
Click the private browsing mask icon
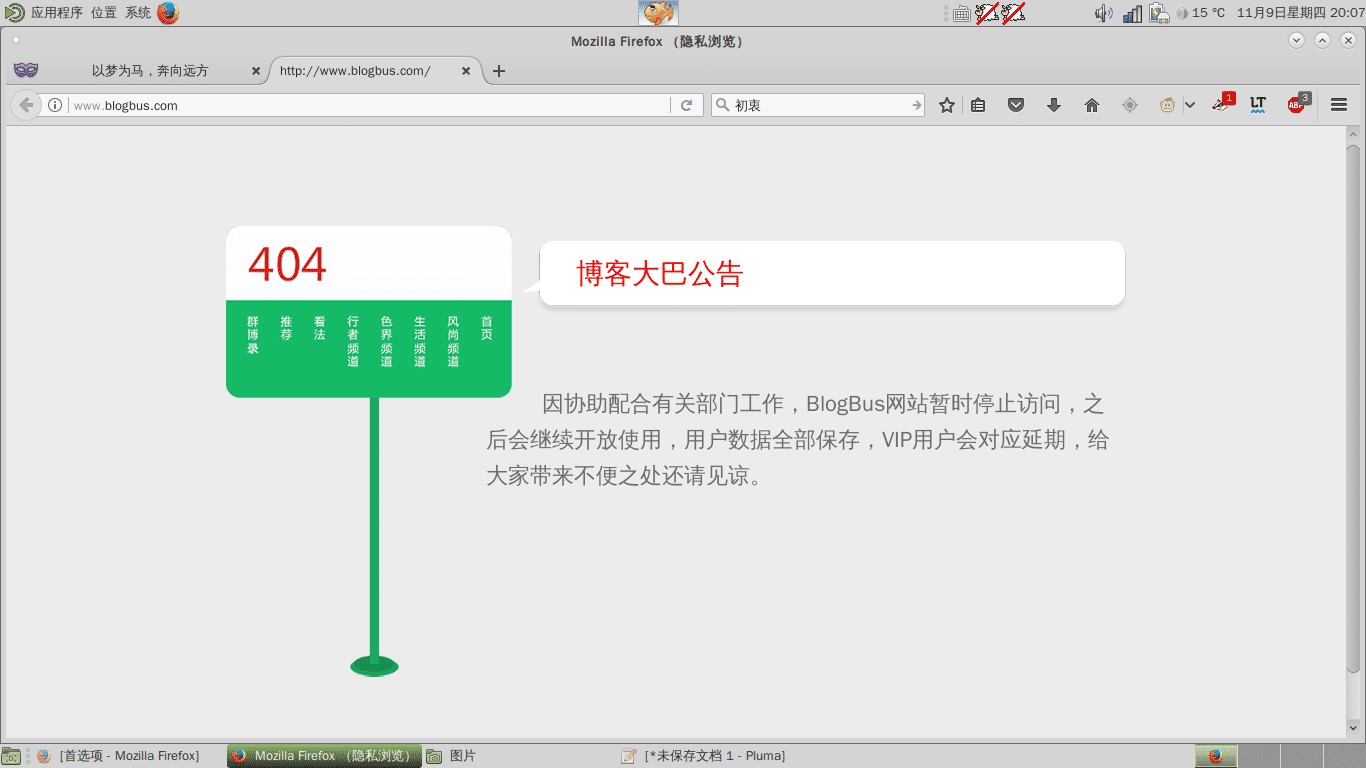[x=25, y=71]
